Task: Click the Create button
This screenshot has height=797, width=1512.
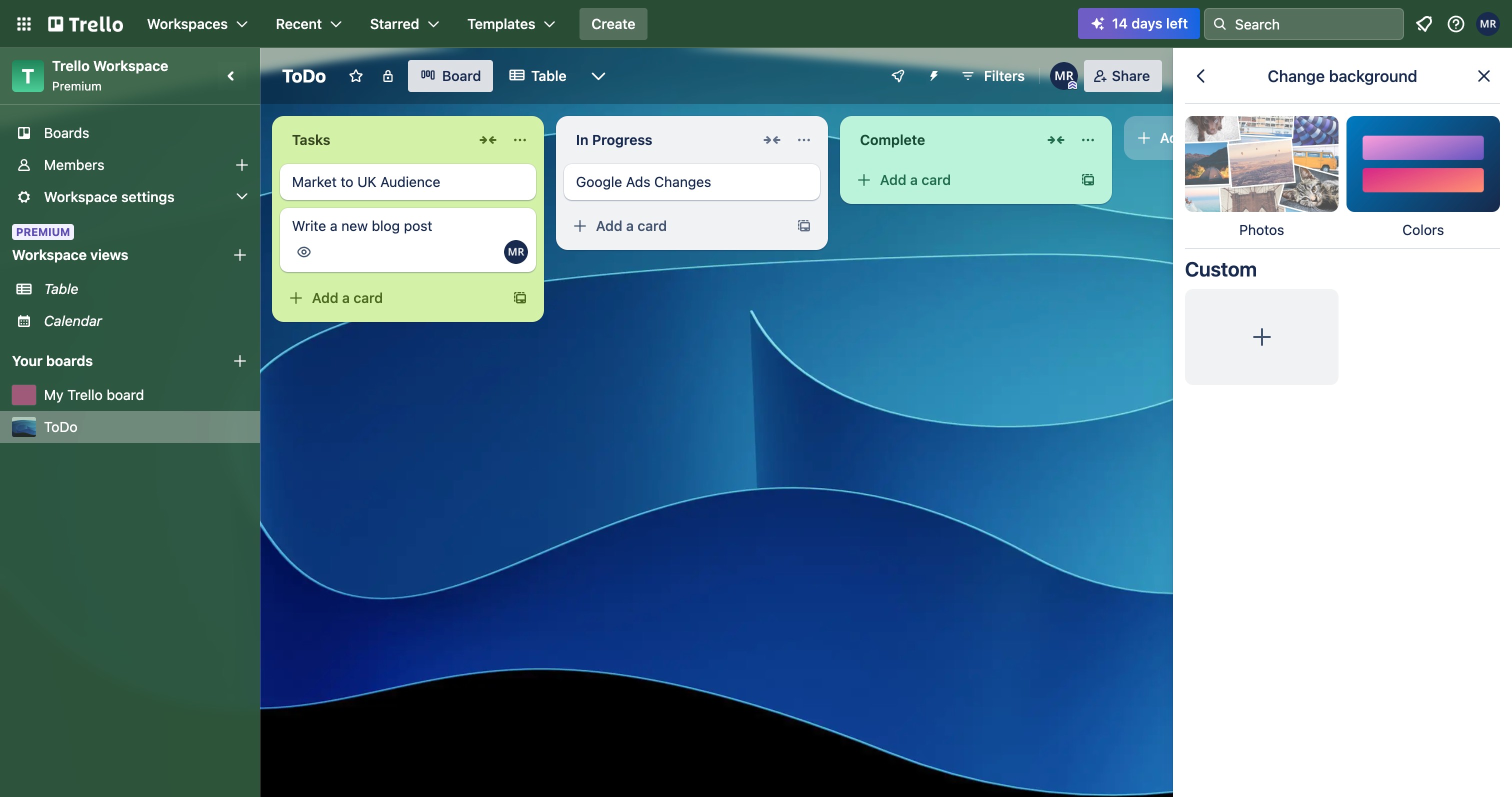Action: tap(613, 24)
